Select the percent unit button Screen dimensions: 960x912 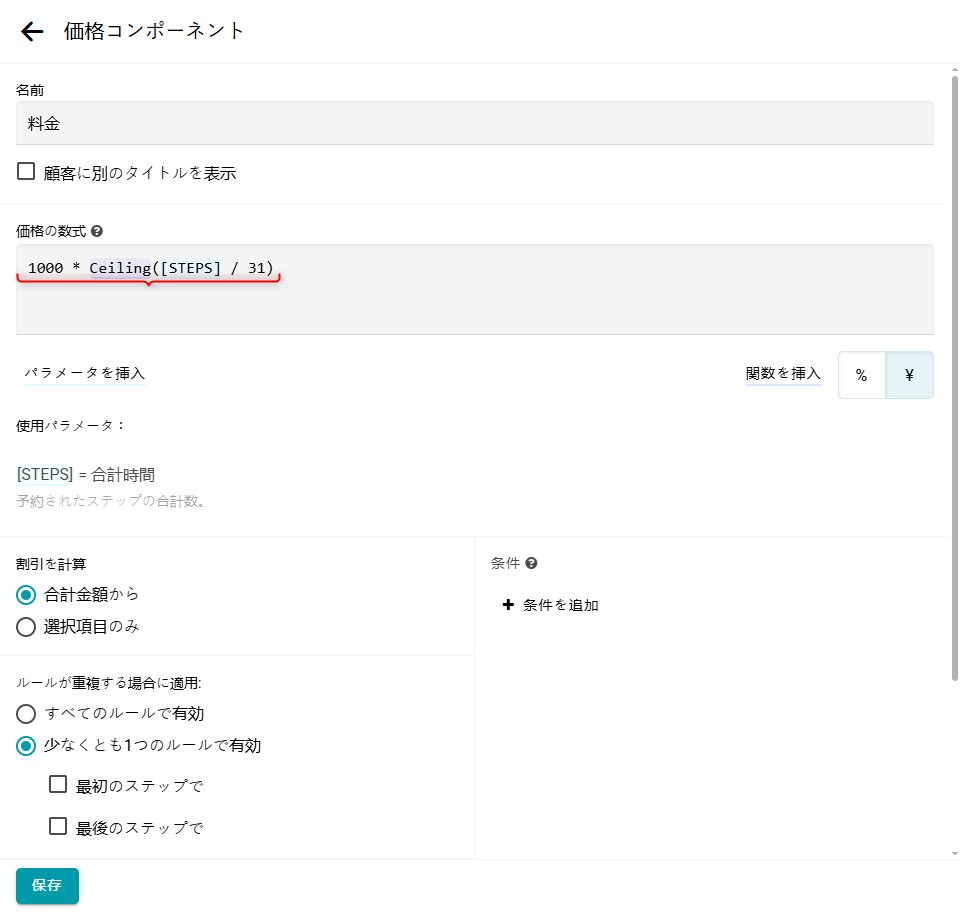click(861, 375)
